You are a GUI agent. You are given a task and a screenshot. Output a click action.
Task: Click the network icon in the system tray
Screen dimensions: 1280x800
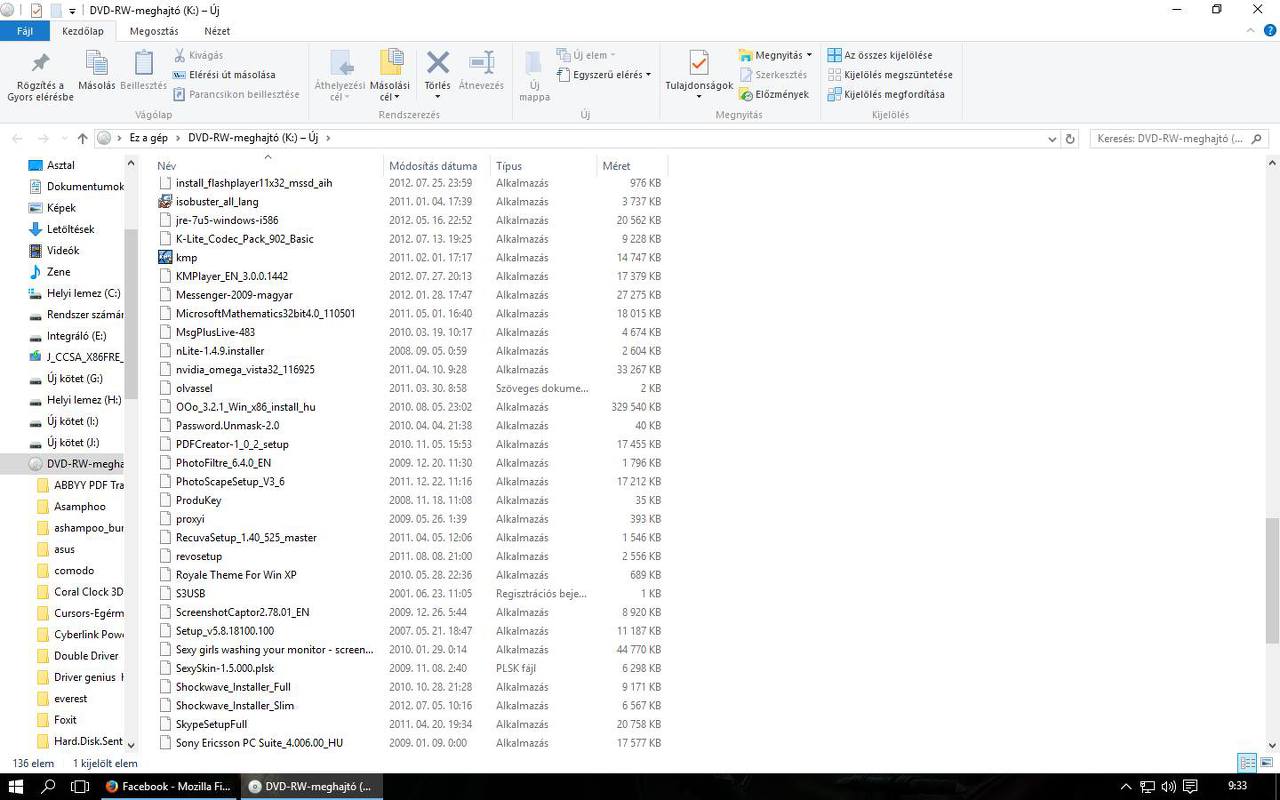point(1147,787)
